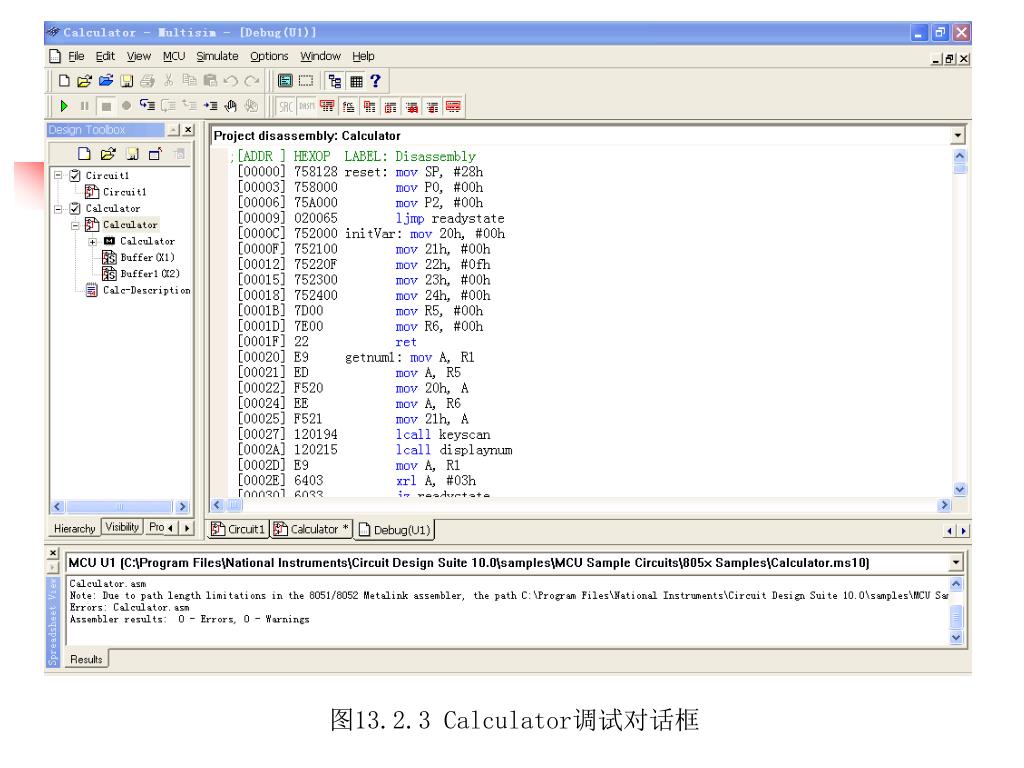This screenshot has height=768, width=1024.
Task: Pause debugging with the pause button
Action: point(85,106)
